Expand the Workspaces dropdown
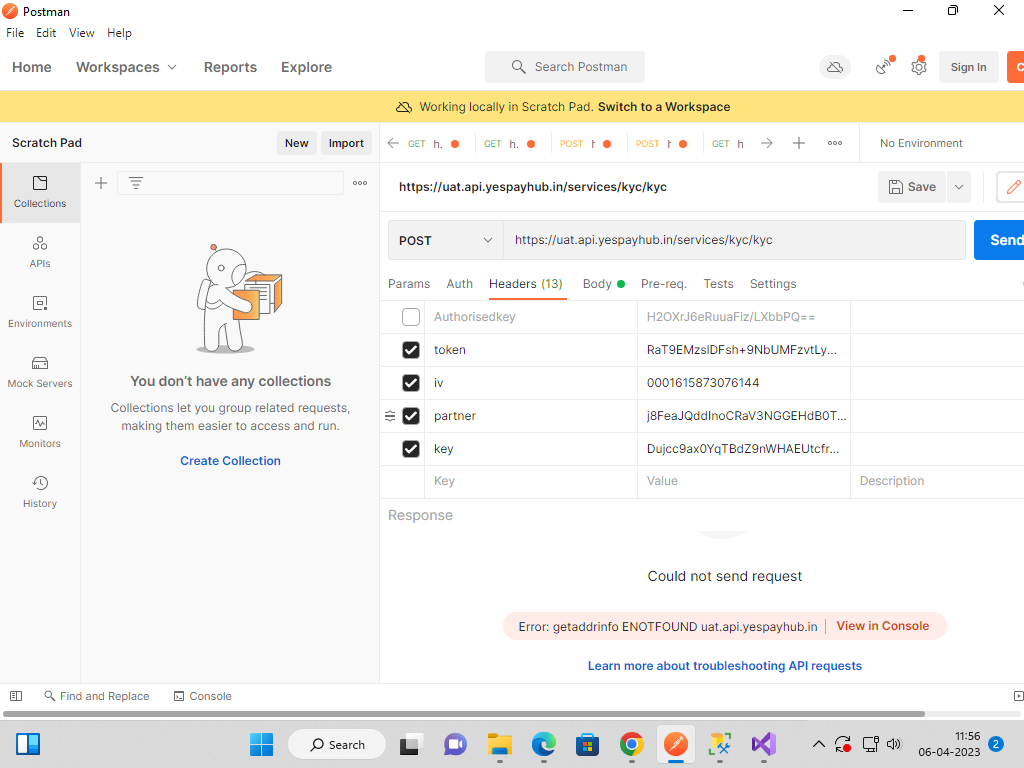This screenshot has width=1024, height=768. [126, 67]
